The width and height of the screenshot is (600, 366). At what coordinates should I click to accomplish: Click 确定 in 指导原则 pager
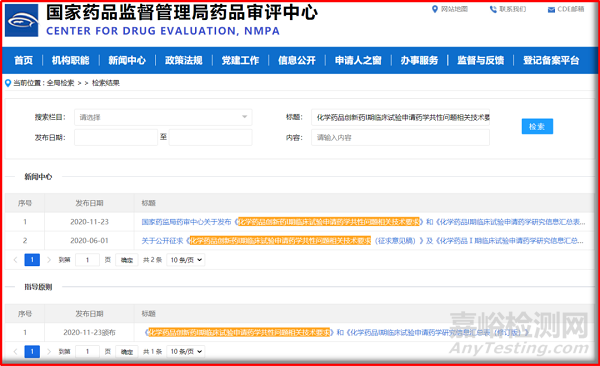click(x=127, y=351)
